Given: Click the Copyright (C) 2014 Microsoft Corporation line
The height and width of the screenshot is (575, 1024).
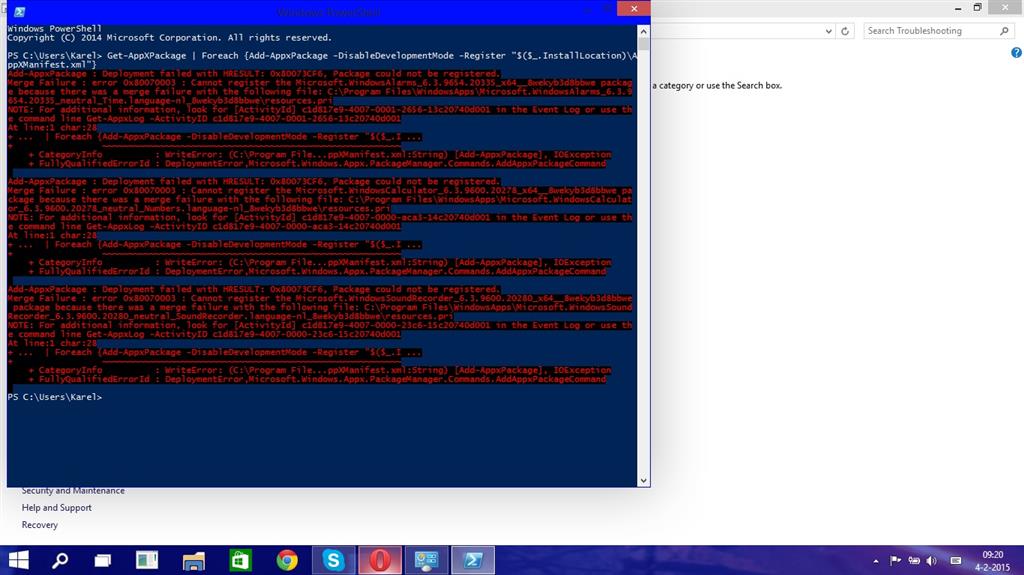Looking at the screenshot, I should pos(170,38).
